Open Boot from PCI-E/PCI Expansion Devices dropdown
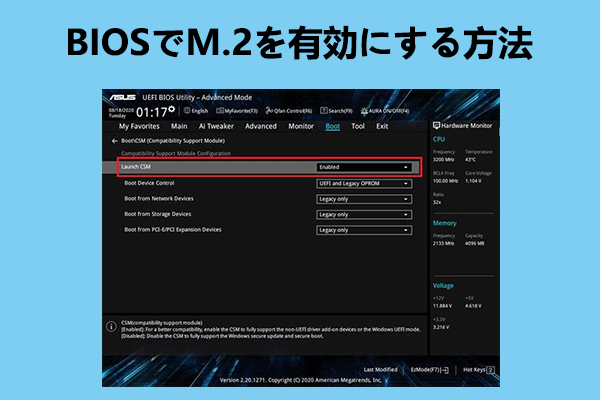The height and width of the screenshot is (400, 600). [364, 230]
